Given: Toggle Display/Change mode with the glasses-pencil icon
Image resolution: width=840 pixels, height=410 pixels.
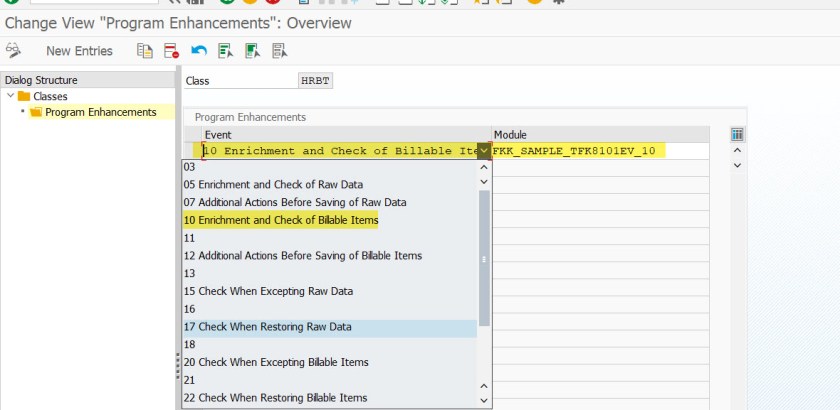Looking at the screenshot, I should [13, 51].
